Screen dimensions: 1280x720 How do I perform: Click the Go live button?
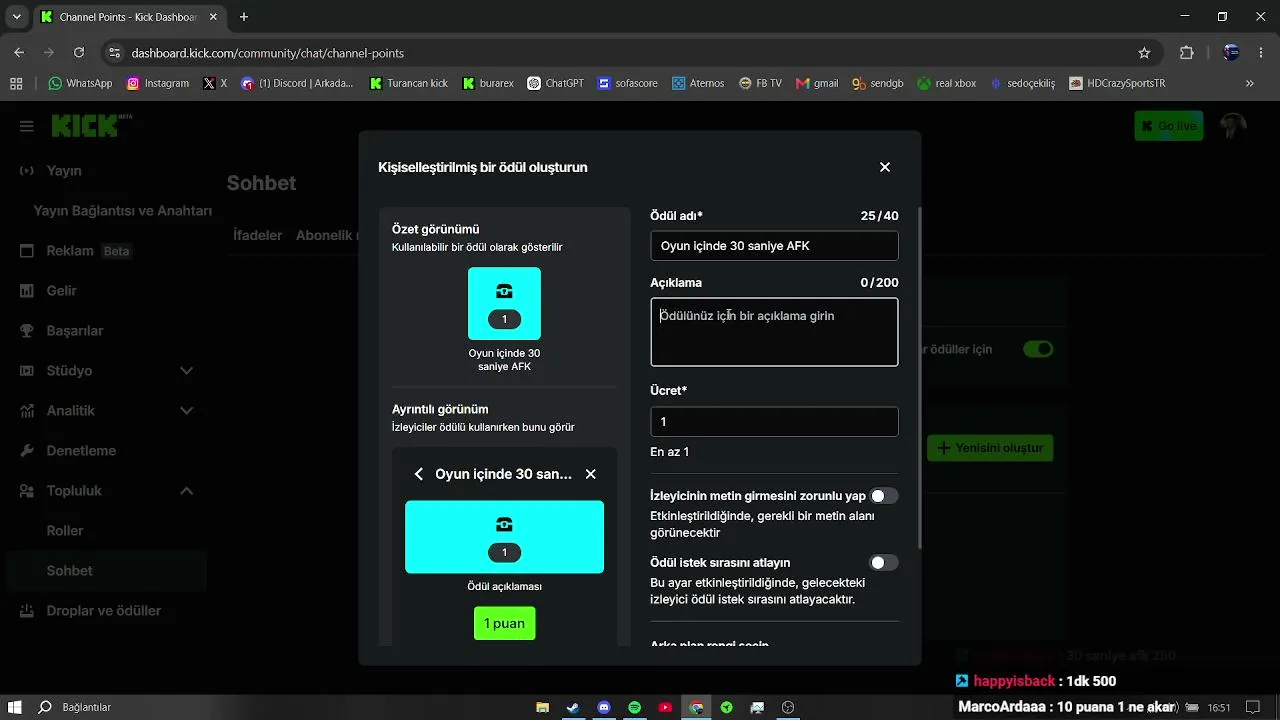(x=1169, y=126)
